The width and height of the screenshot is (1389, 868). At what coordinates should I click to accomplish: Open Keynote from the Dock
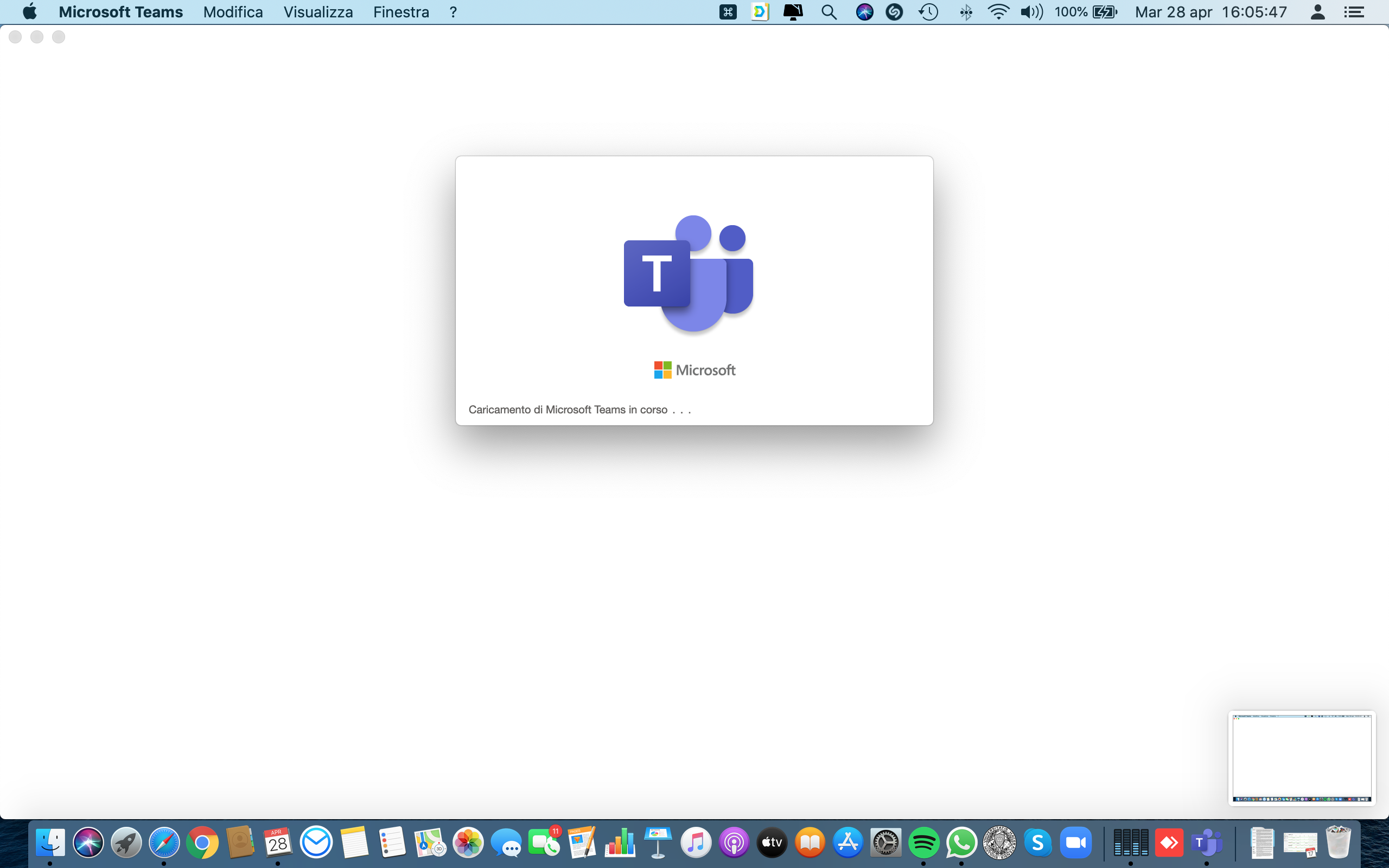click(658, 842)
